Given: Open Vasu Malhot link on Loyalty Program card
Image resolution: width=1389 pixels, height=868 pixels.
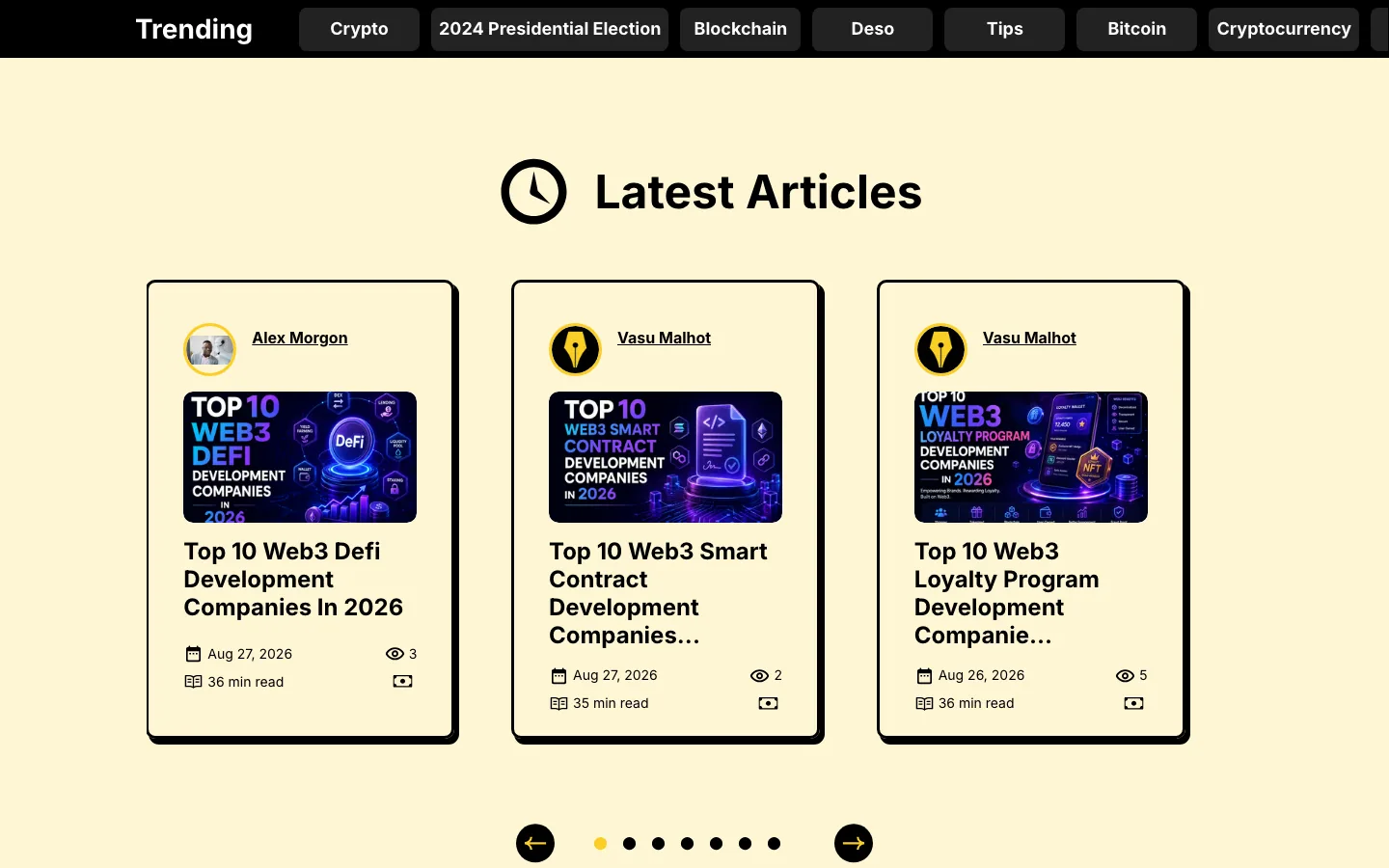Looking at the screenshot, I should pyautogui.click(x=1029, y=338).
